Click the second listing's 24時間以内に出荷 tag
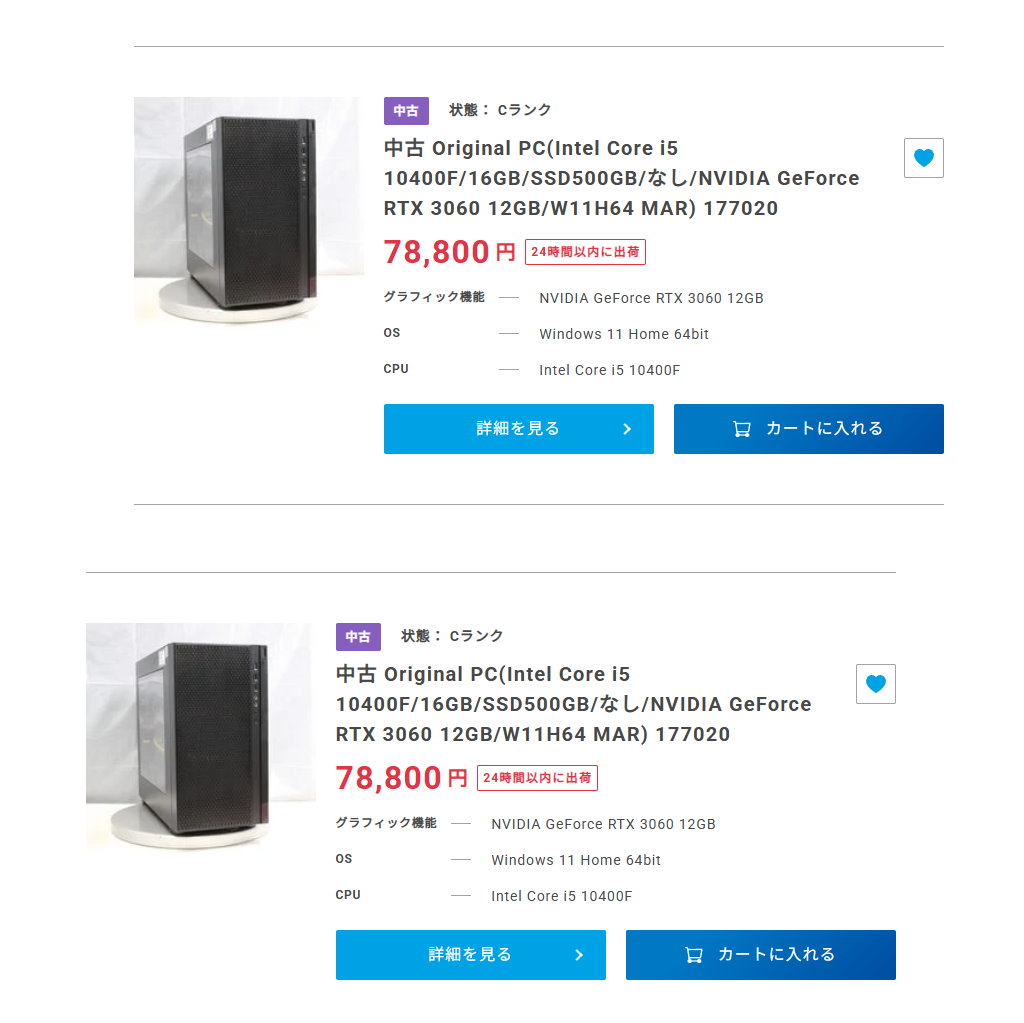 [x=537, y=778]
